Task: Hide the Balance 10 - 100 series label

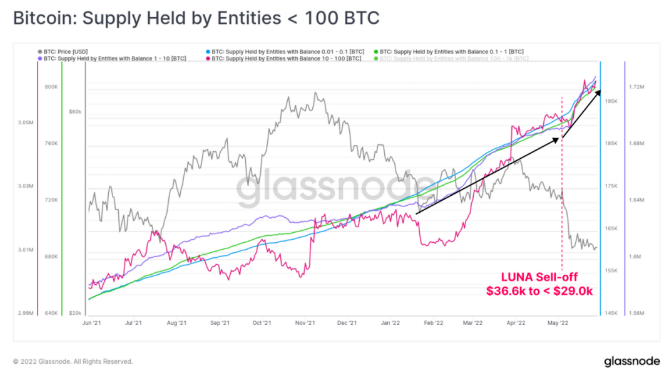Action: [286, 59]
